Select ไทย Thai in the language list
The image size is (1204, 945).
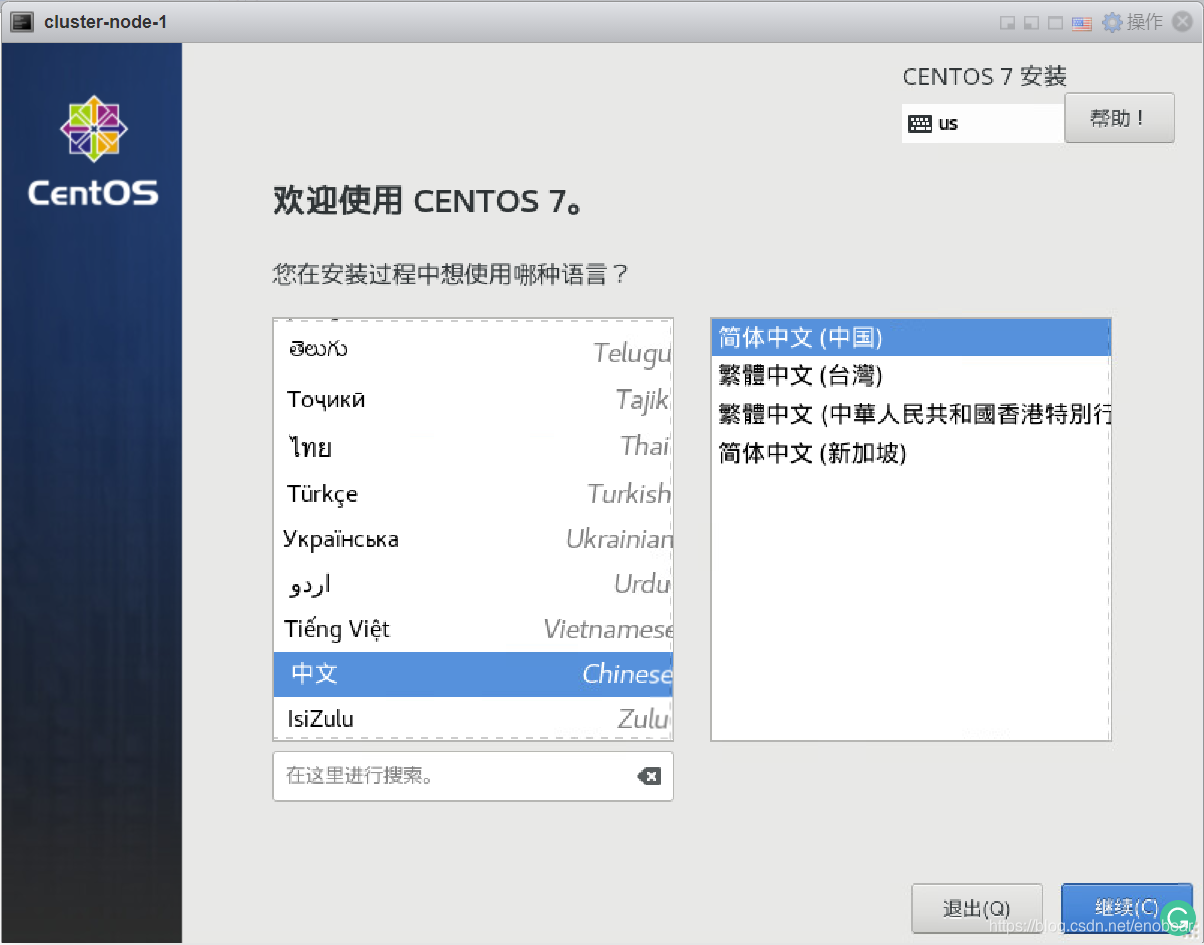[x=473, y=446]
